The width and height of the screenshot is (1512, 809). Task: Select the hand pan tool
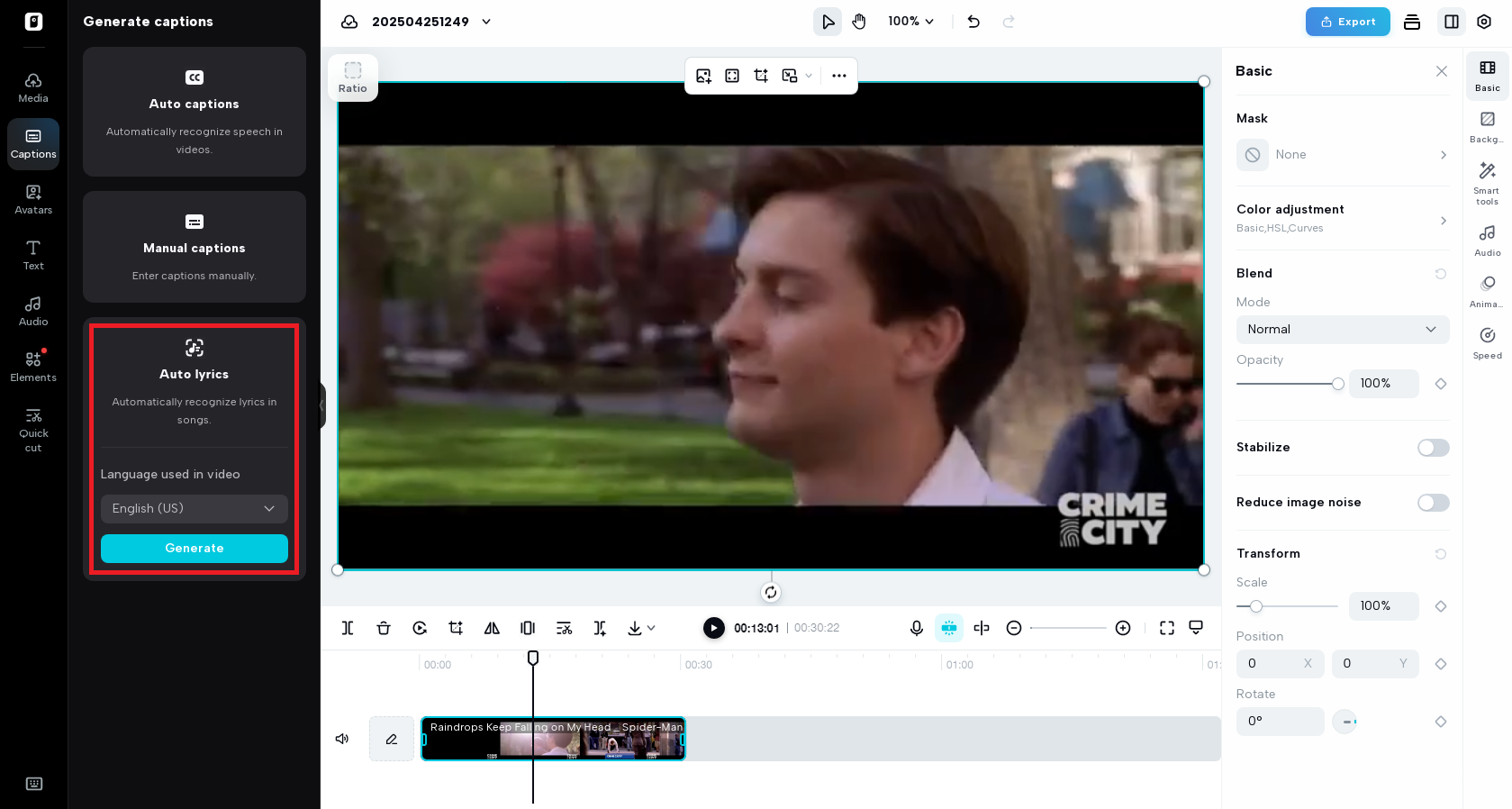coord(859,22)
